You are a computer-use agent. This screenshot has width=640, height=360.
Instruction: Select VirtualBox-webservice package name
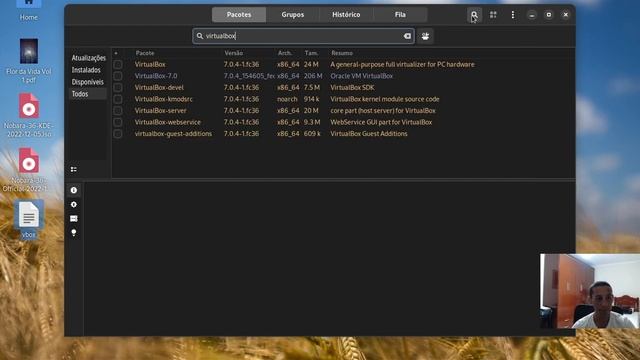(x=168, y=122)
